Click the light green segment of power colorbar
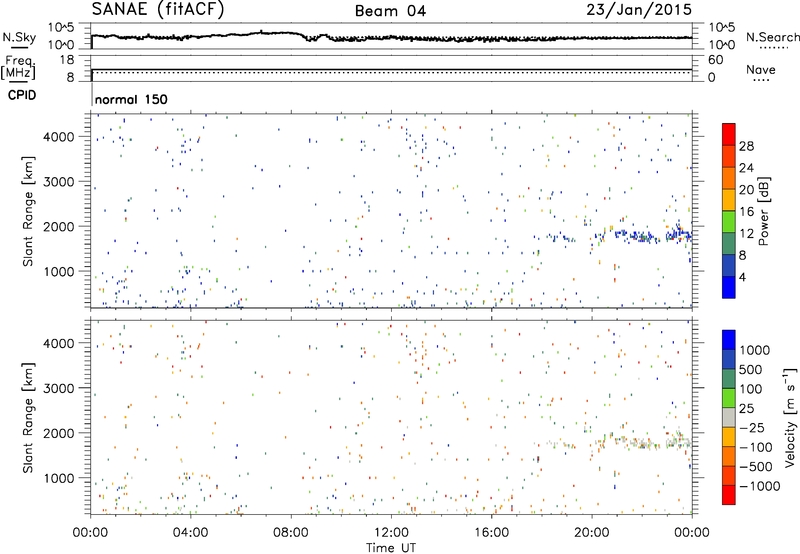This screenshot has width=800, height=554. [729, 222]
